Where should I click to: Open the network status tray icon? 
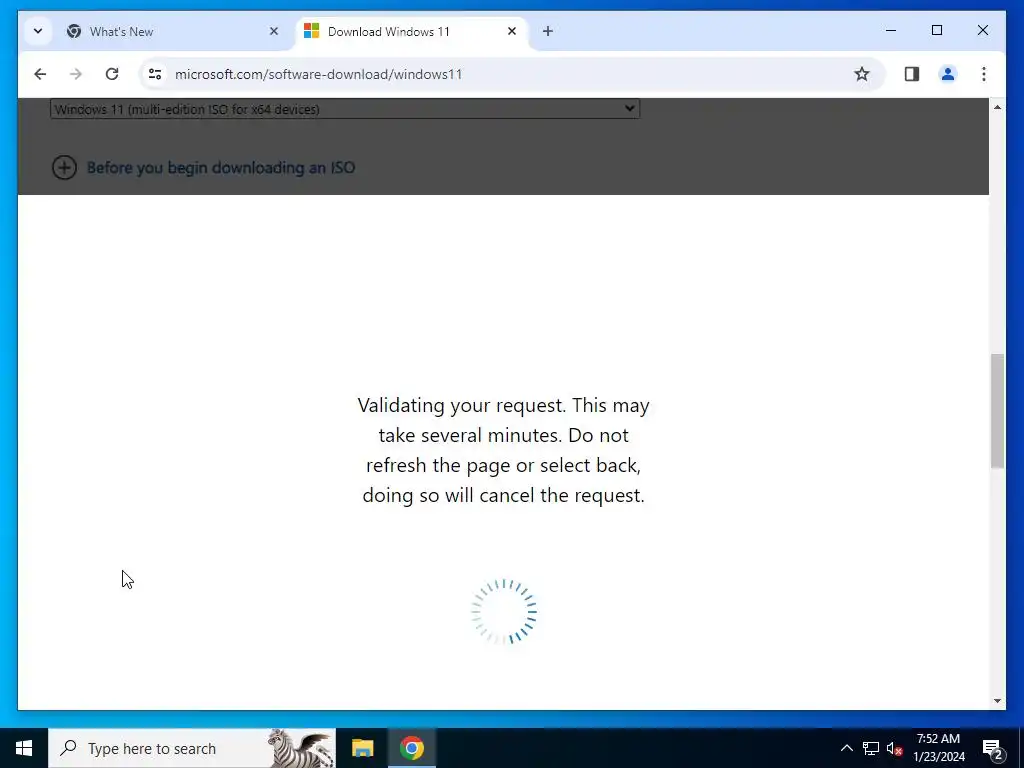871,748
